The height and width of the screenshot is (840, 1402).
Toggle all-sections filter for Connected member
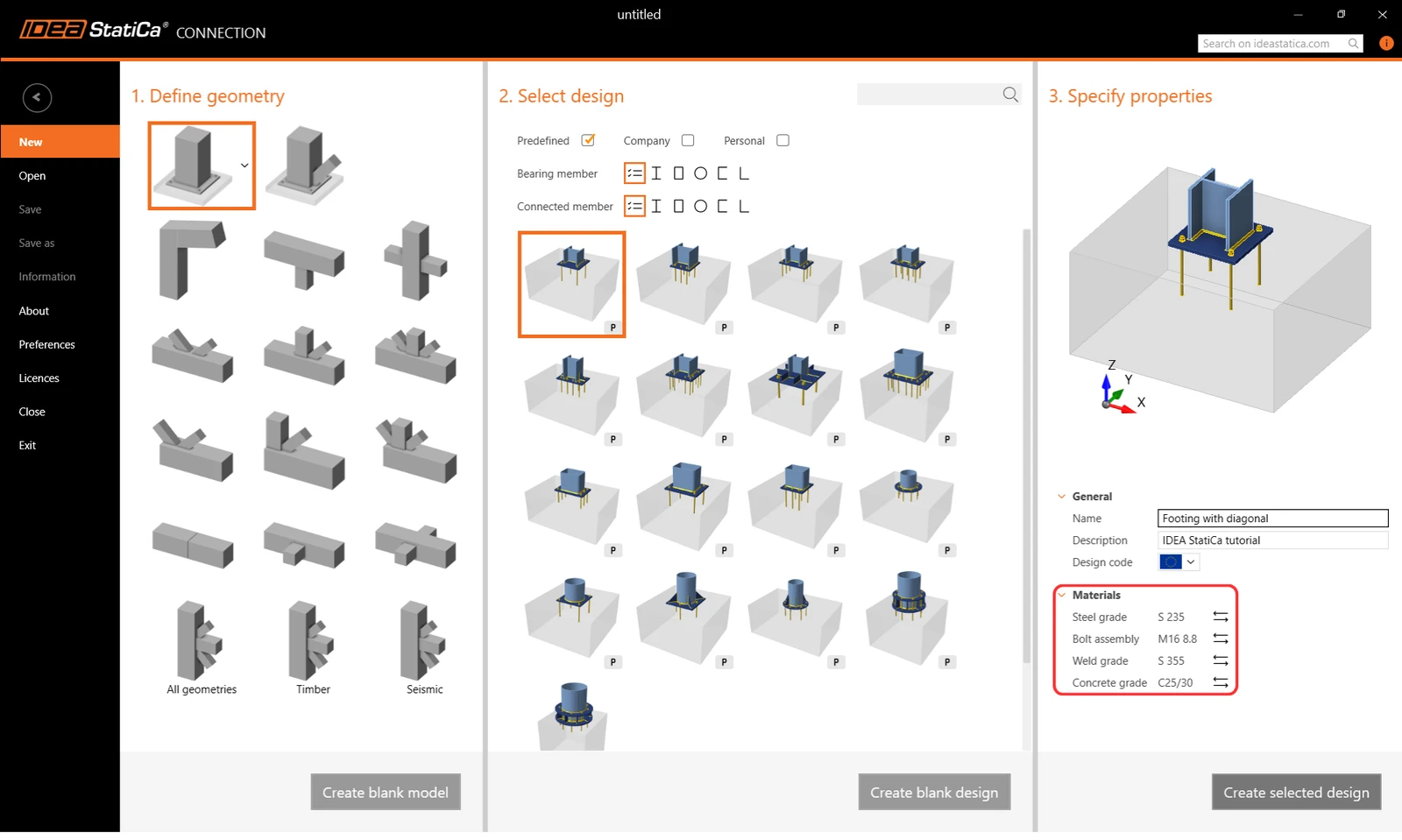pyautogui.click(x=634, y=207)
